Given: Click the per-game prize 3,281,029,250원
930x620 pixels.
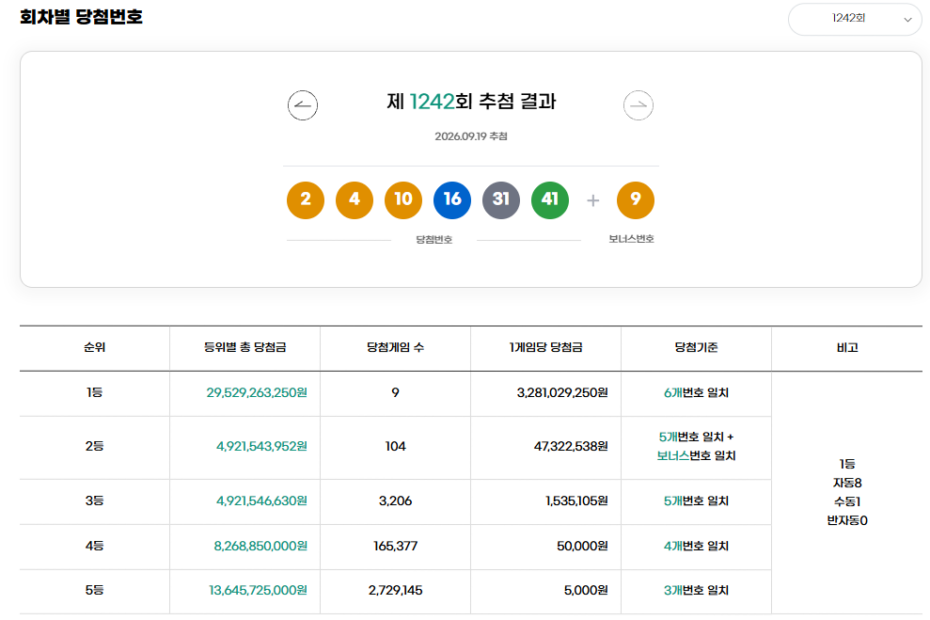Looking at the screenshot, I should [562, 393].
